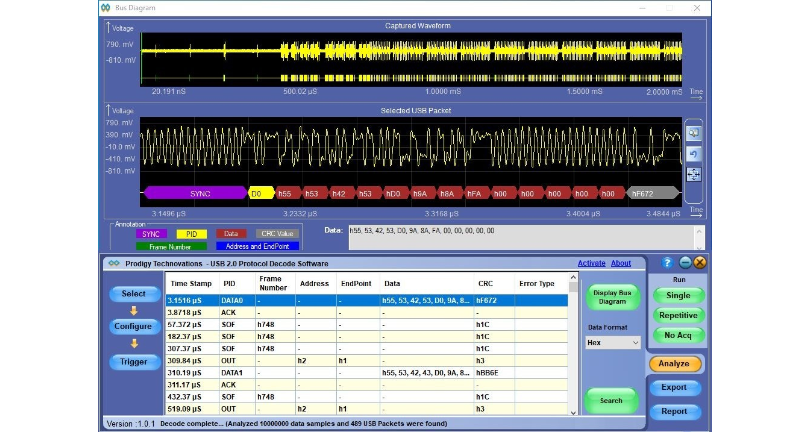Screen dimensions: 810x432
Task: Select the 182.37 µS SOF row
Action: pyautogui.click(x=367, y=336)
